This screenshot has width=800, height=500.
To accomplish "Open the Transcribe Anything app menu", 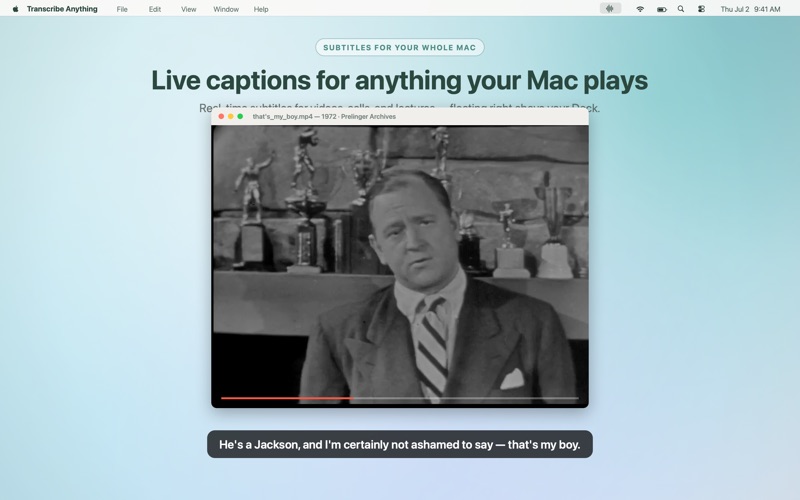I will click(62, 9).
